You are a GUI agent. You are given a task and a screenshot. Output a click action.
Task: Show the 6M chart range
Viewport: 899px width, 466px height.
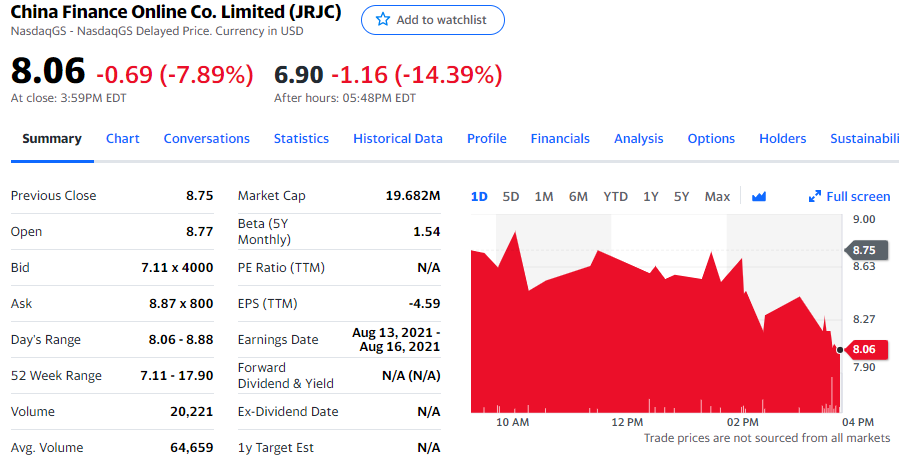coord(579,197)
